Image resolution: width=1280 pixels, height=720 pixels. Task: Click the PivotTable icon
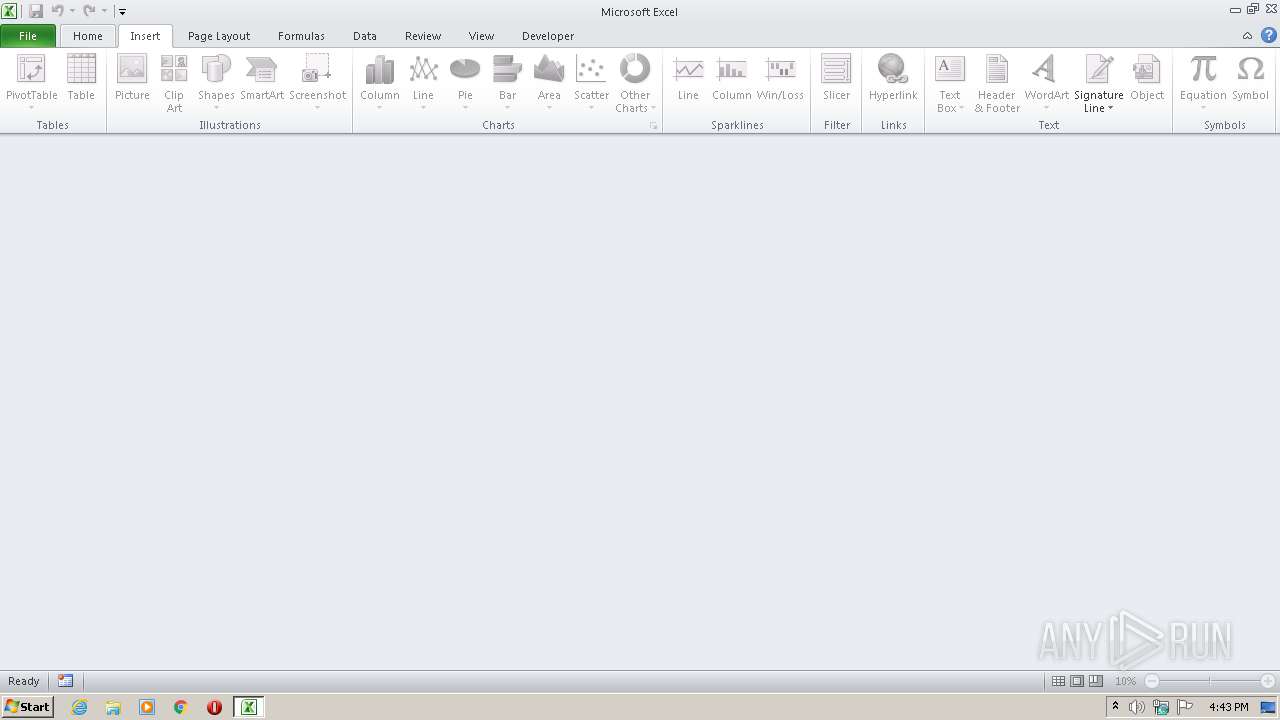pos(31,70)
